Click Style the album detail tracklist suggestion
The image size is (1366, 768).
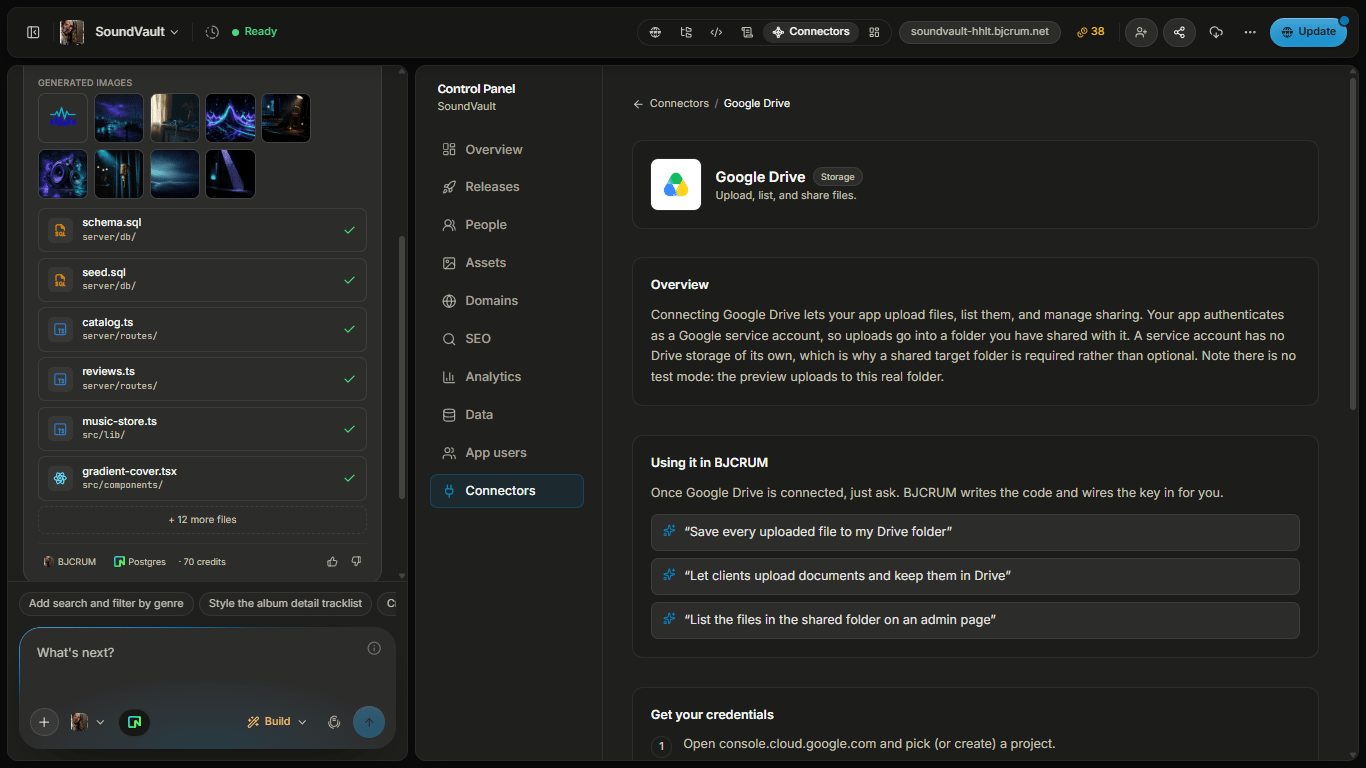tap(286, 604)
